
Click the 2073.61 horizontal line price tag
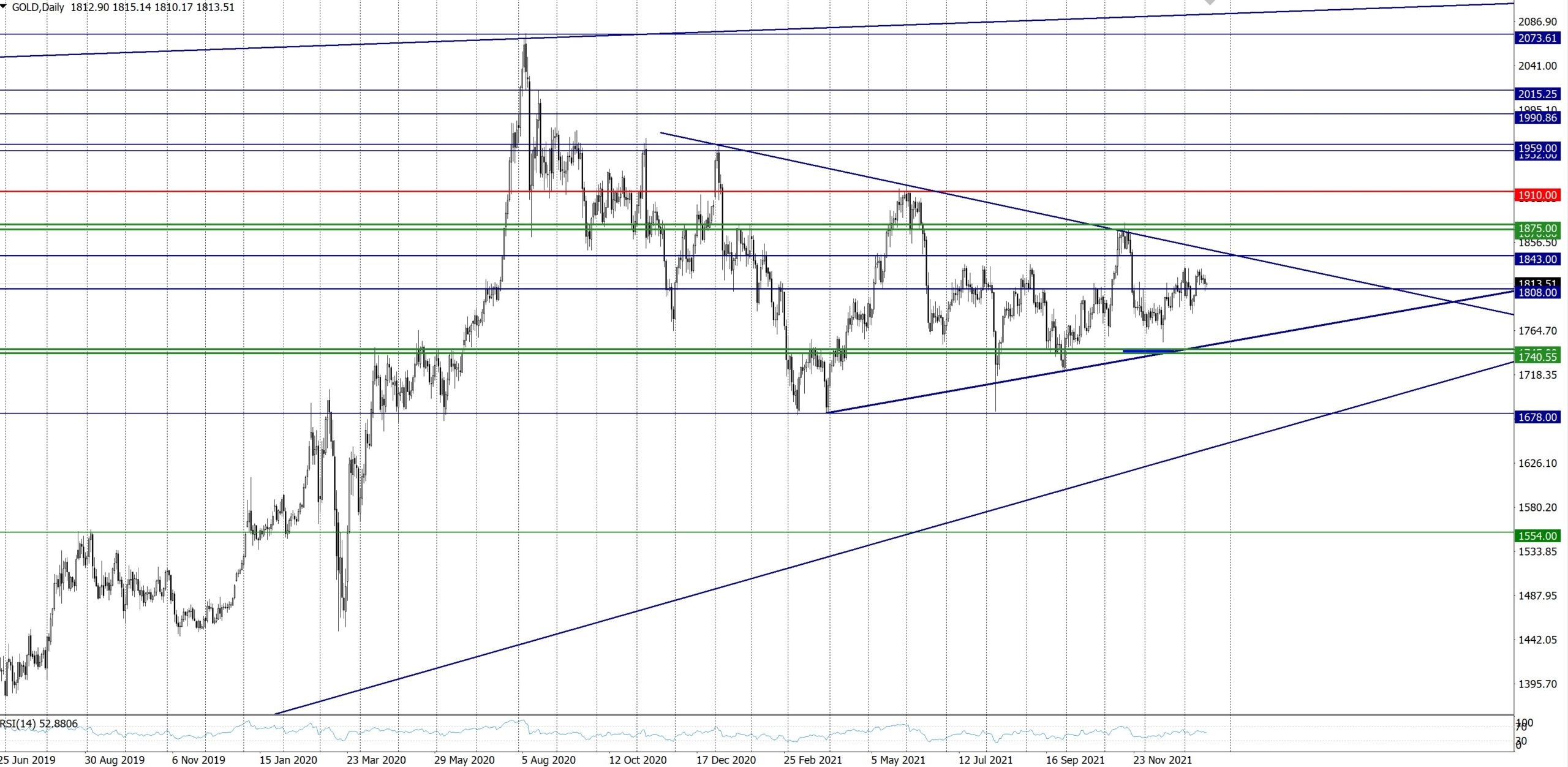click(x=1537, y=38)
